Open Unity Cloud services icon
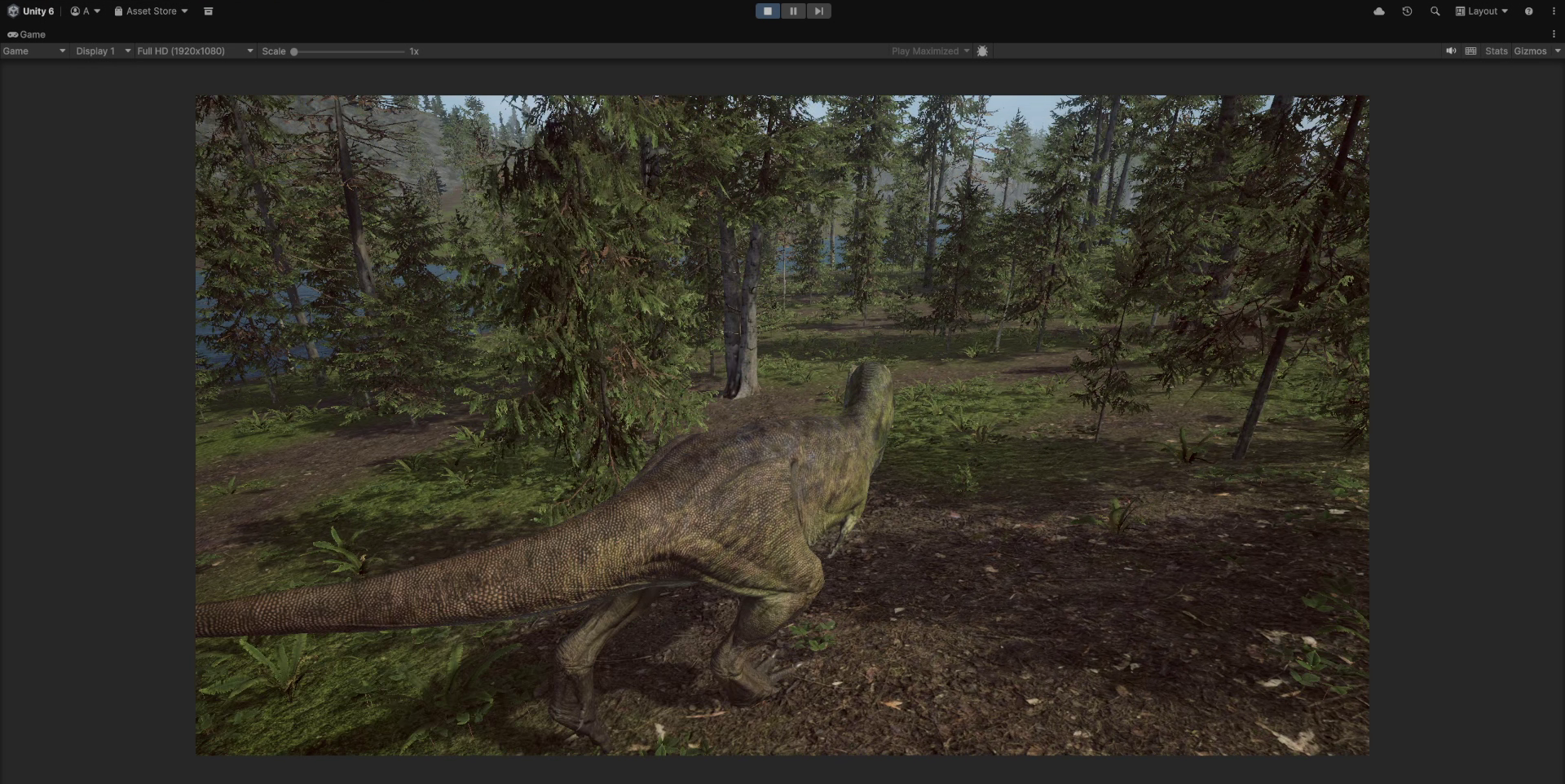 (1379, 11)
